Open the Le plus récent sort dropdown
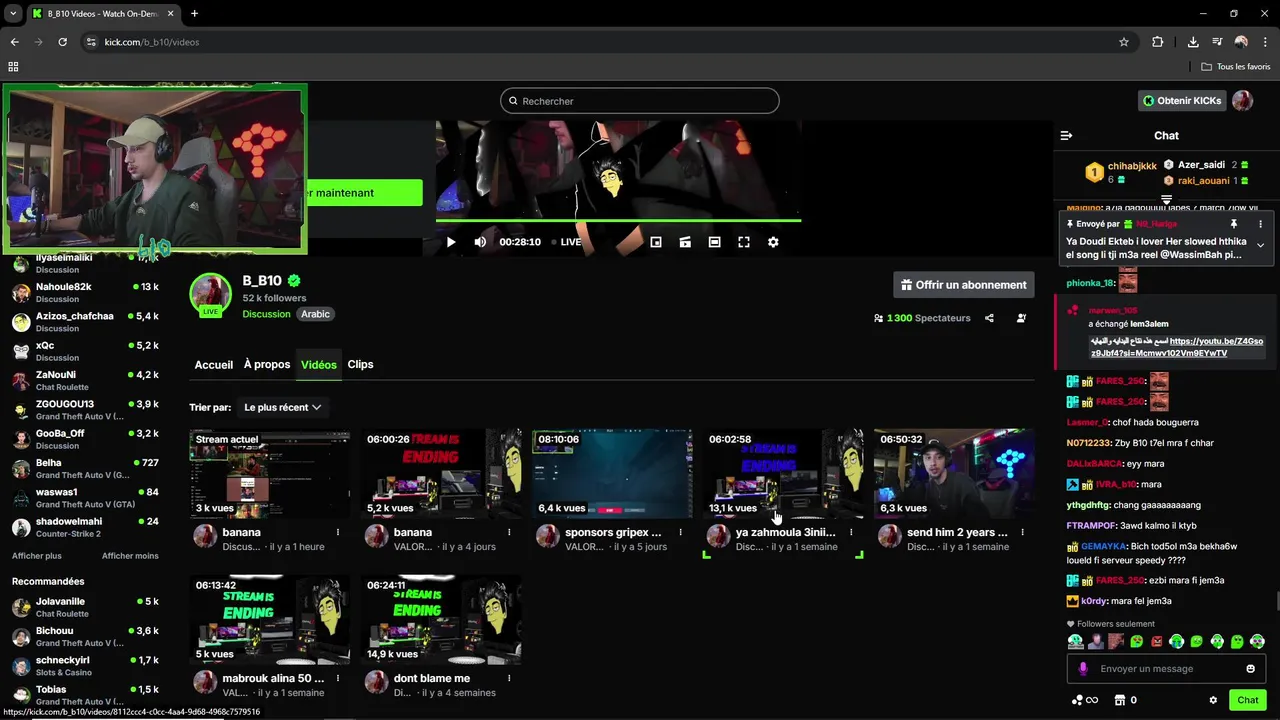This screenshot has height=720, width=1280. tap(283, 407)
